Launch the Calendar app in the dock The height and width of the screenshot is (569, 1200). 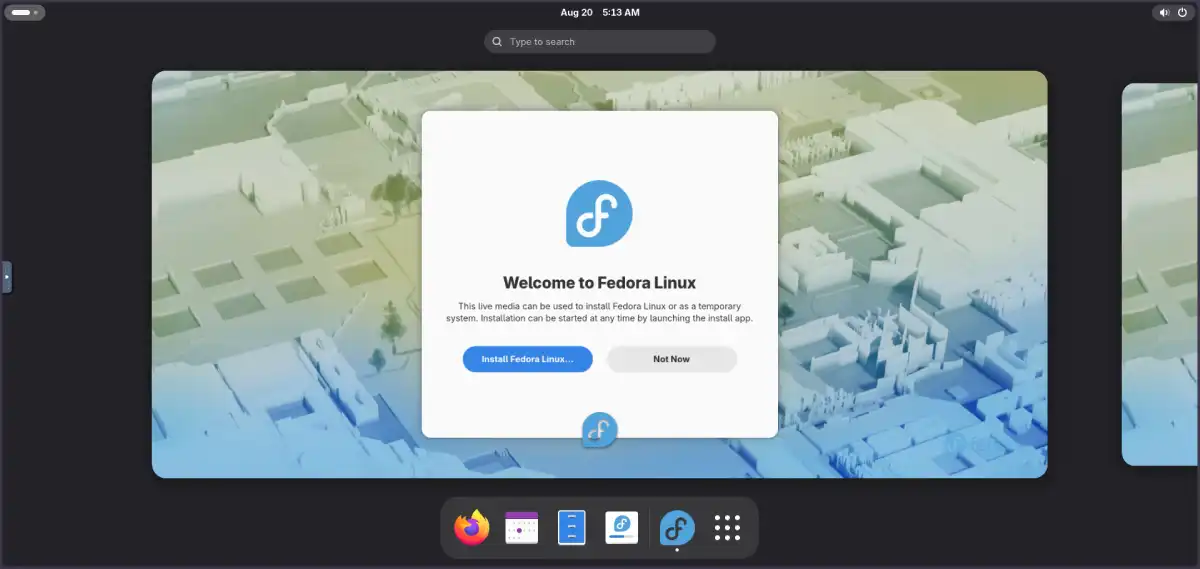[x=522, y=528]
